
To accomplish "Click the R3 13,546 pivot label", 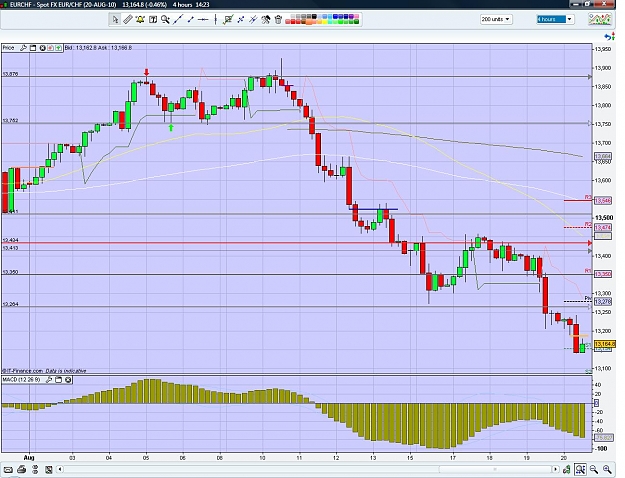I will [603, 201].
